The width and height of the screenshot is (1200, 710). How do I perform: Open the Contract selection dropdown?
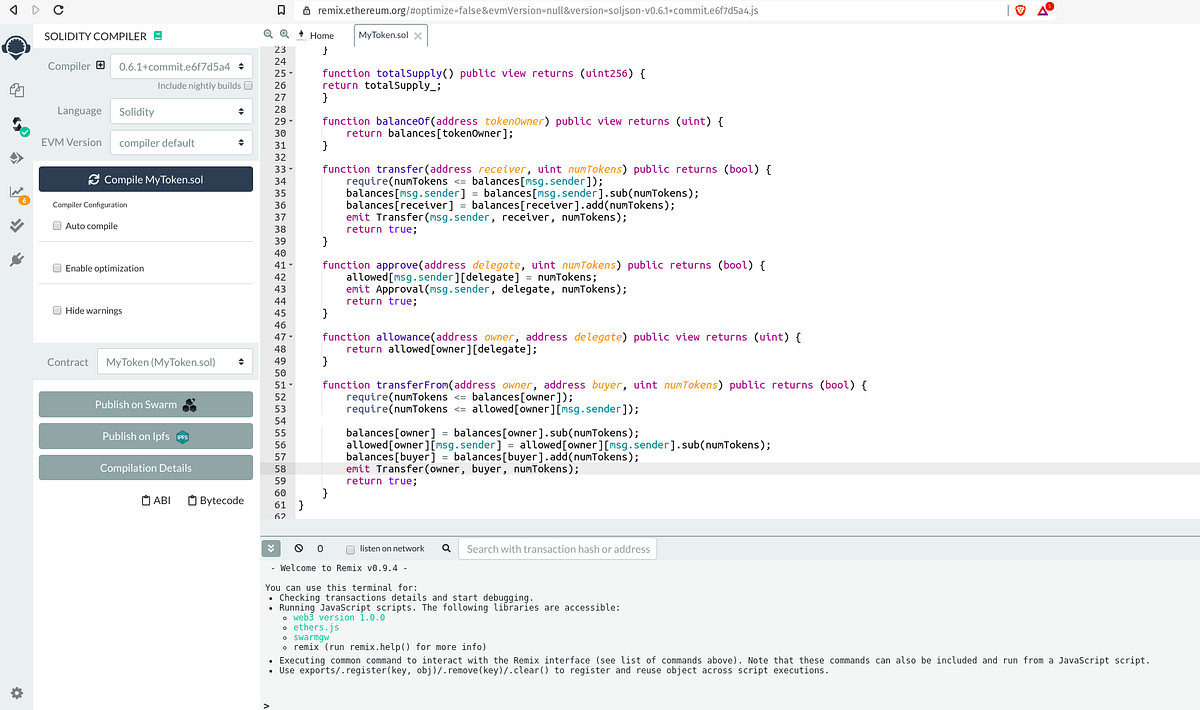[x=174, y=362]
